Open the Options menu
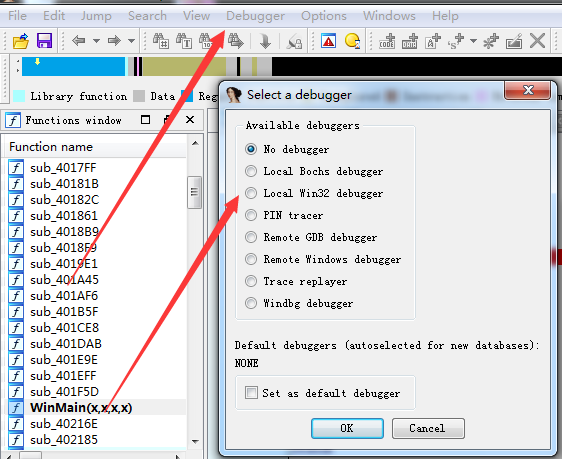Viewport: 562px width, 459px height. click(x=324, y=16)
